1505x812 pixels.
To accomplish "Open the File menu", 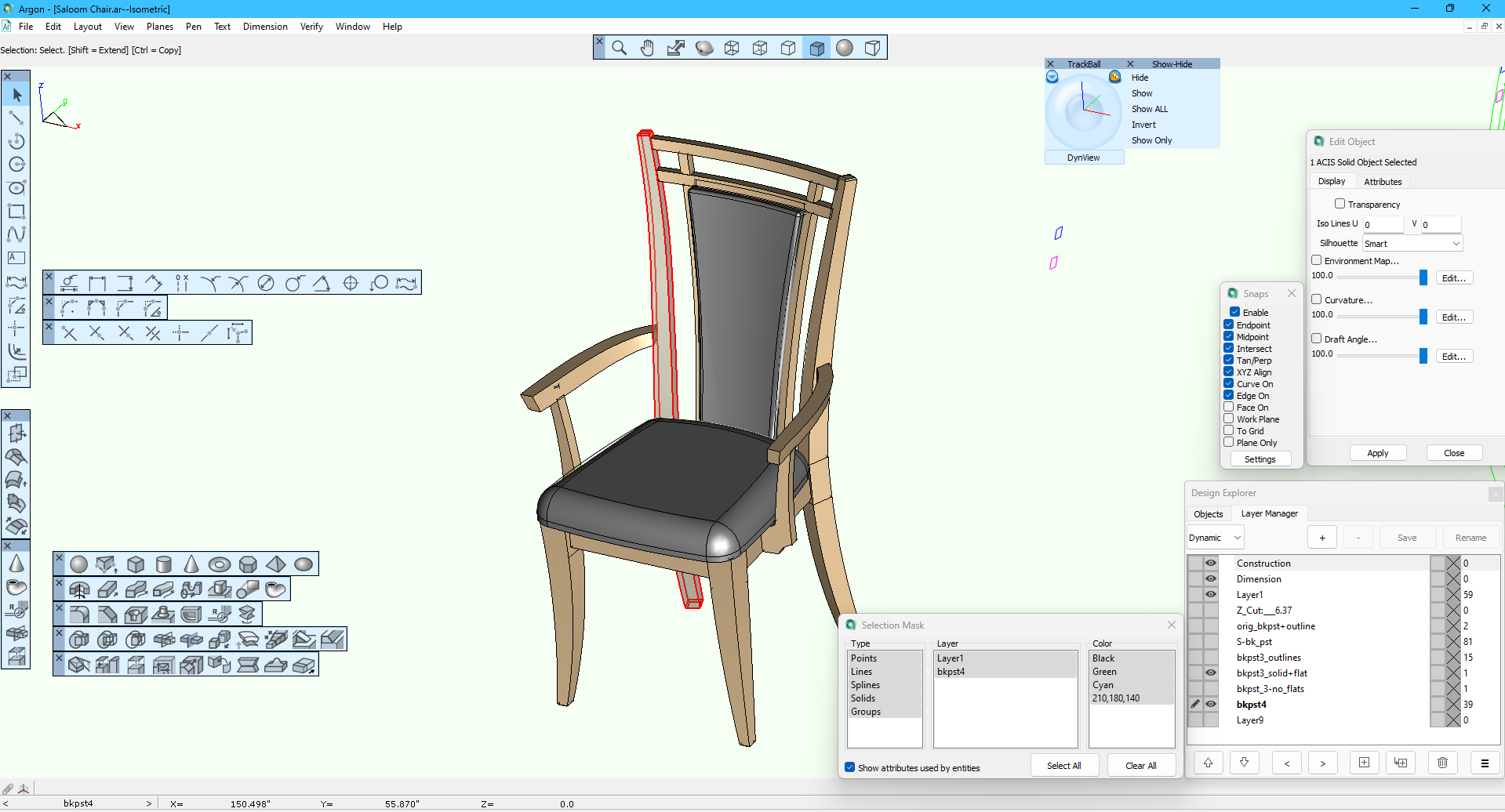I will (26, 27).
